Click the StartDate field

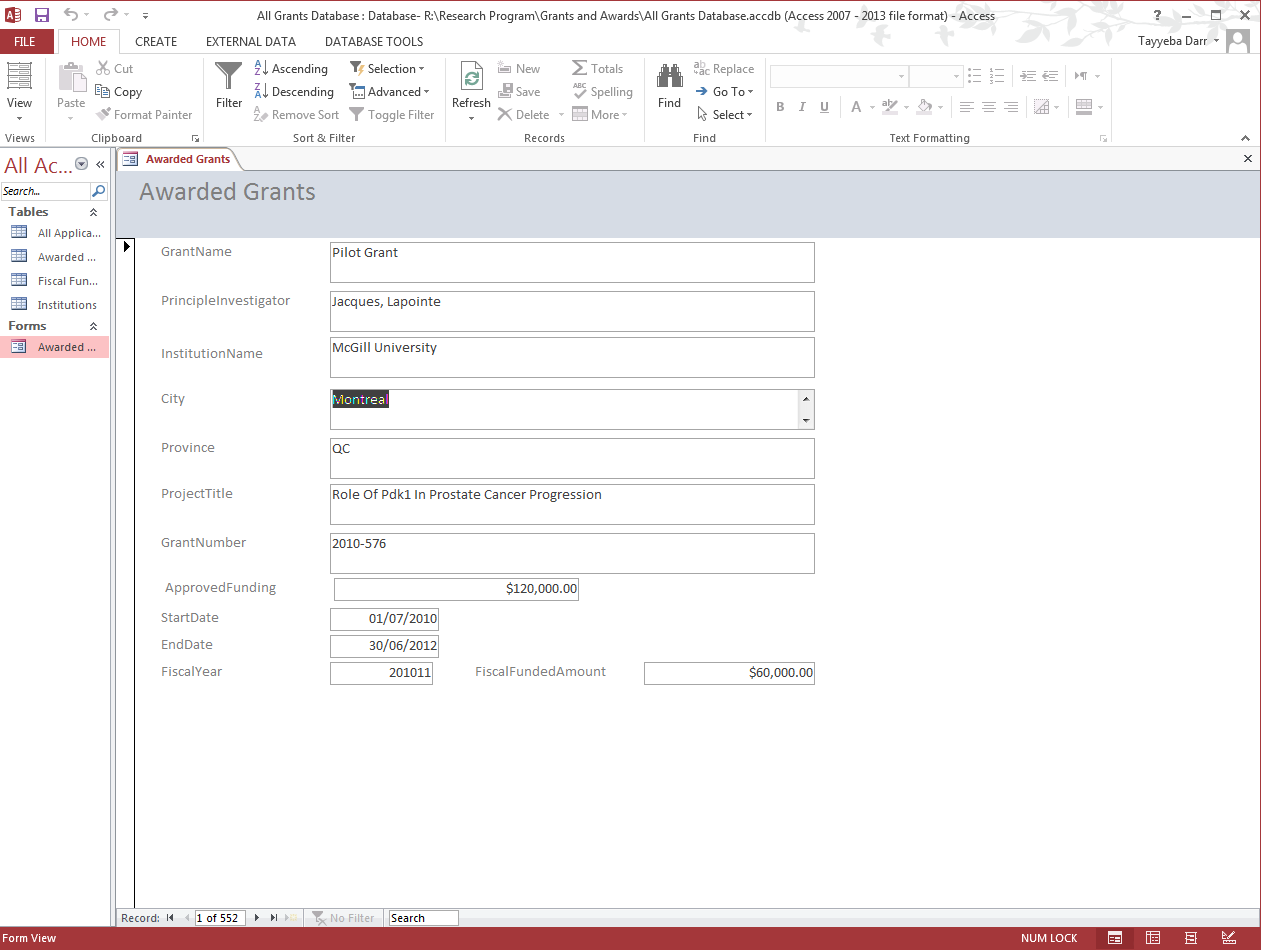384,619
